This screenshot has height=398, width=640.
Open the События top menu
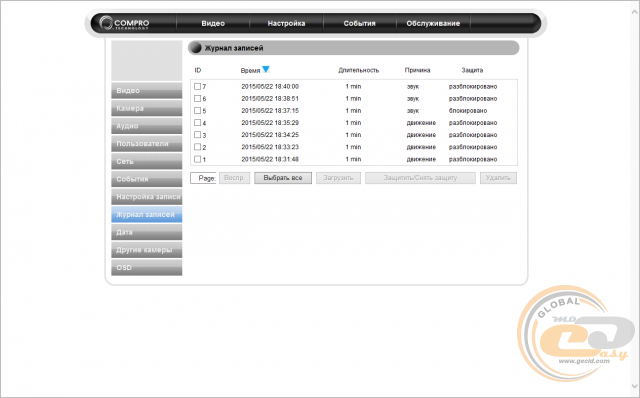pos(359,24)
